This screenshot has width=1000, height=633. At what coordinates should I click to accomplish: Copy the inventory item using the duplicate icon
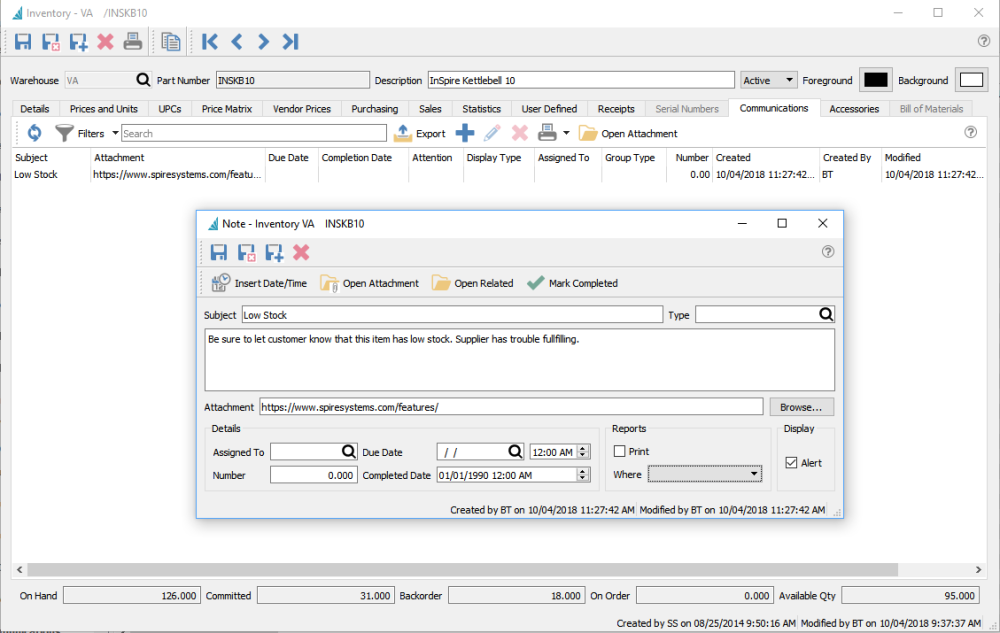[171, 42]
